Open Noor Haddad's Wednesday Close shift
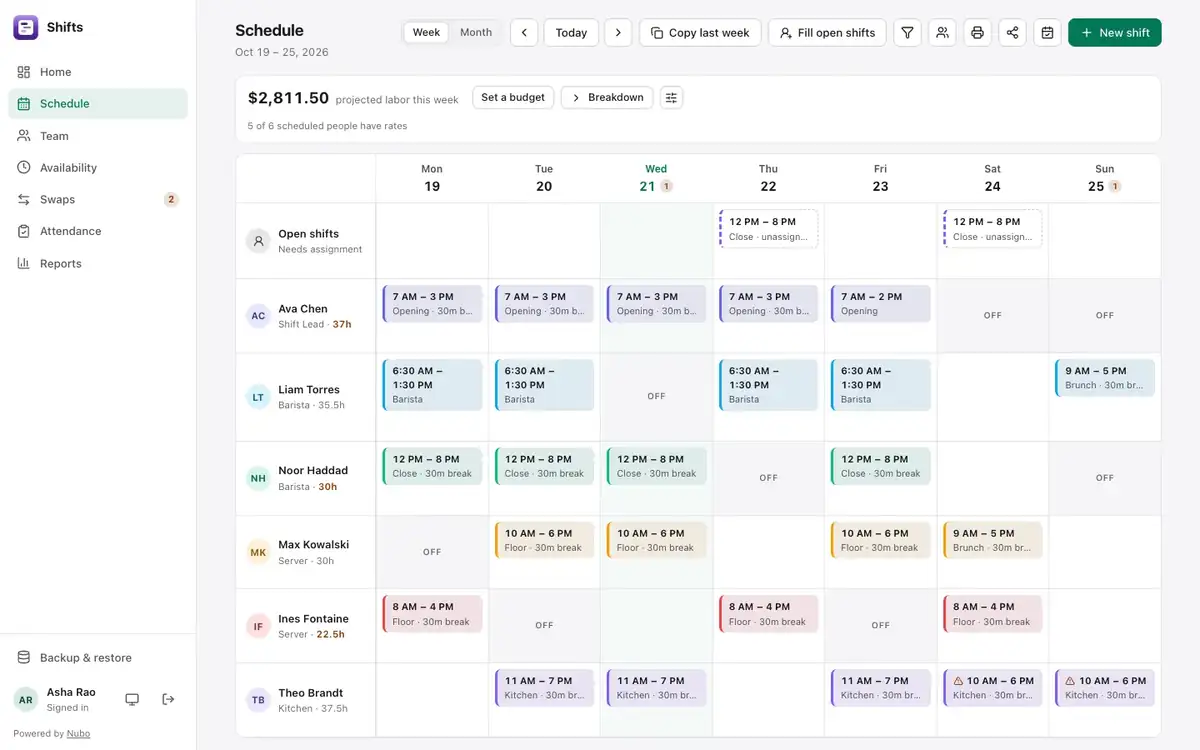The width and height of the screenshot is (1200, 750). (656, 466)
